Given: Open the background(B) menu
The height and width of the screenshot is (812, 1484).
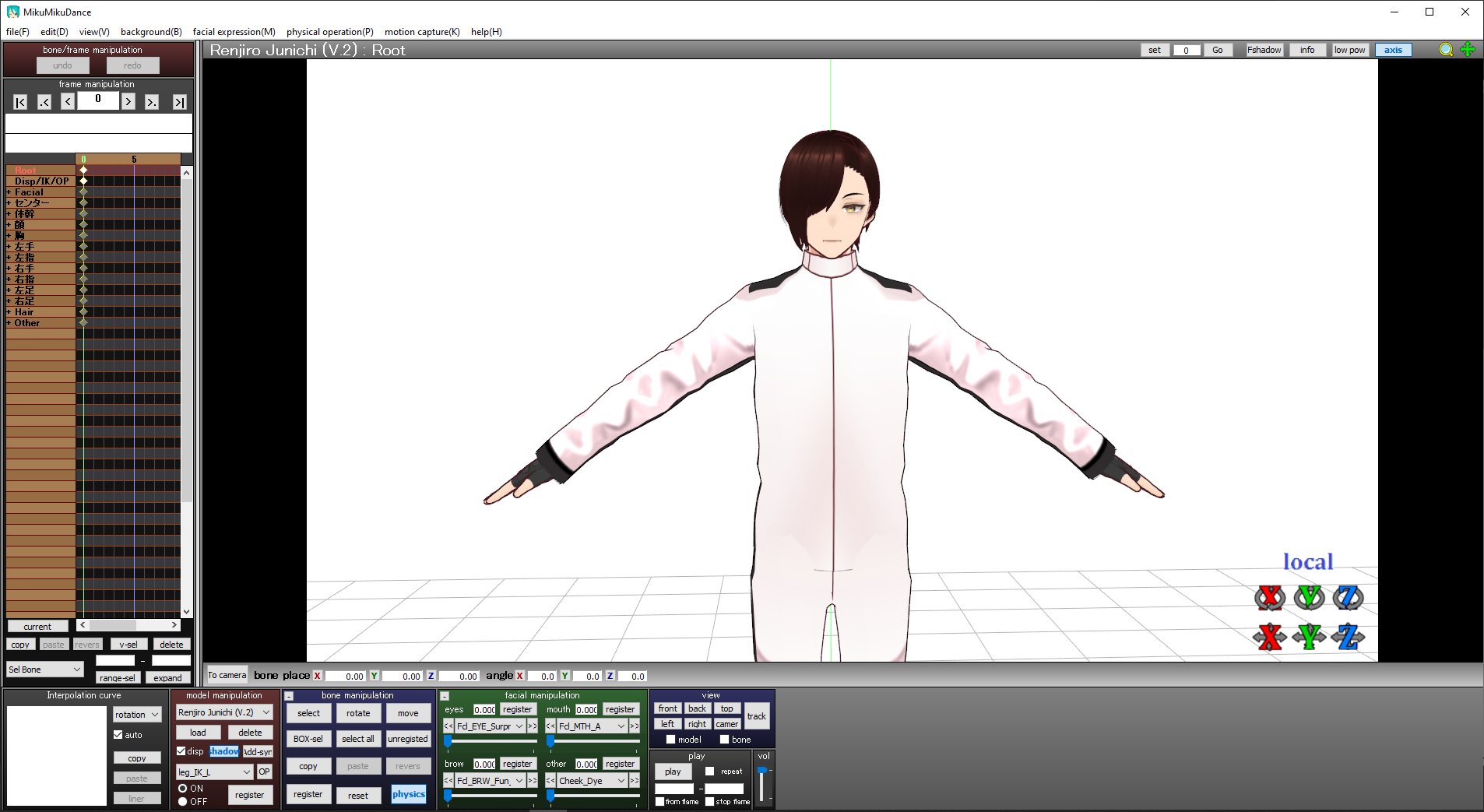Looking at the screenshot, I should (x=151, y=32).
